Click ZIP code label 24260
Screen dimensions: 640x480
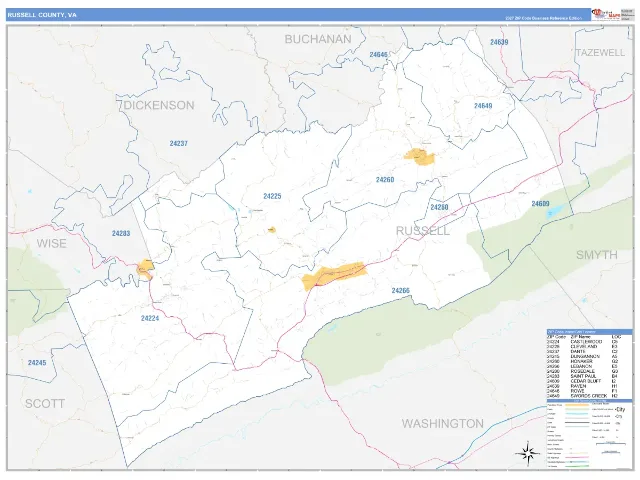pyautogui.click(x=385, y=180)
